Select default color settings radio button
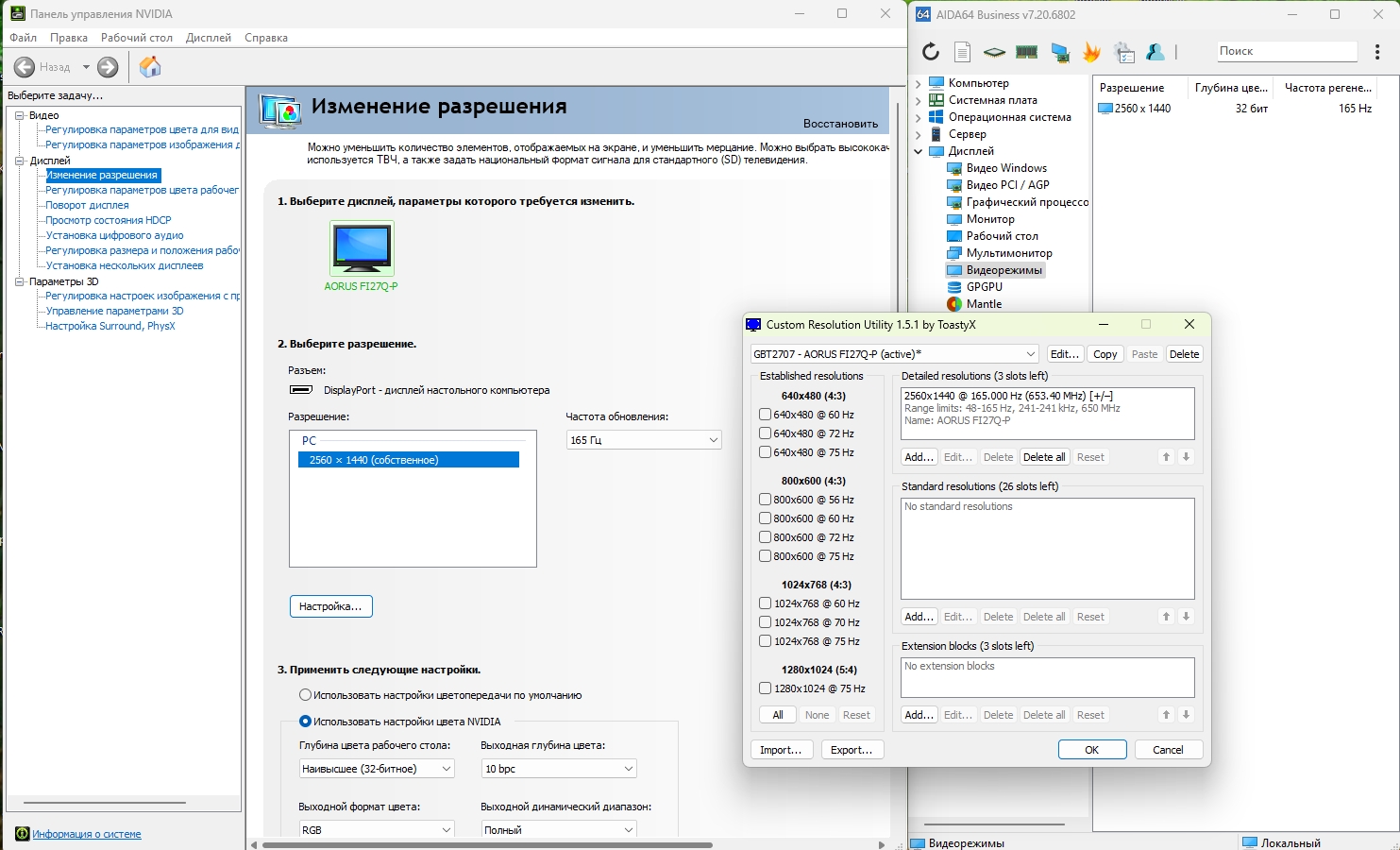 point(305,695)
